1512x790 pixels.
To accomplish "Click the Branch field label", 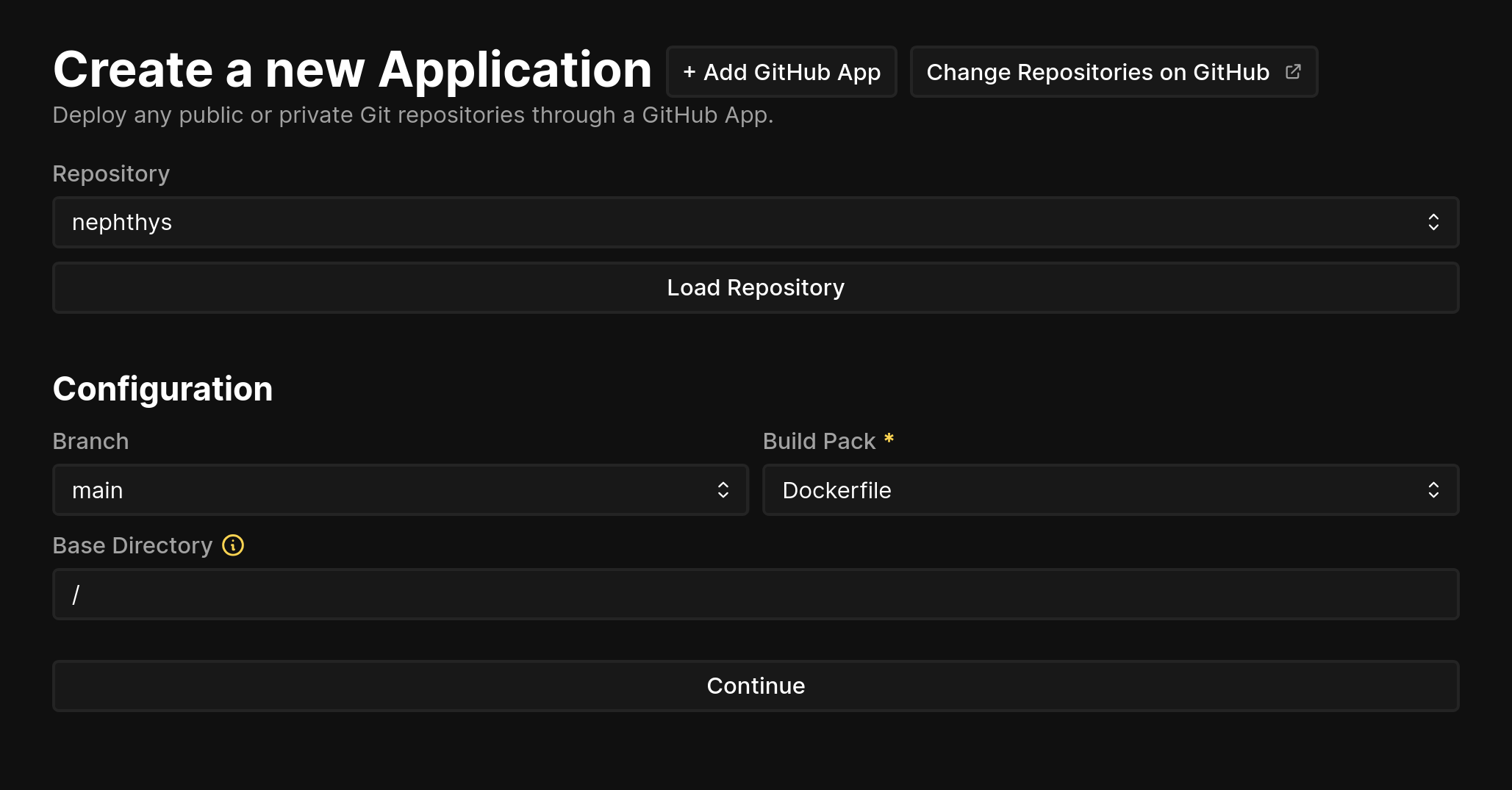I will [90, 441].
